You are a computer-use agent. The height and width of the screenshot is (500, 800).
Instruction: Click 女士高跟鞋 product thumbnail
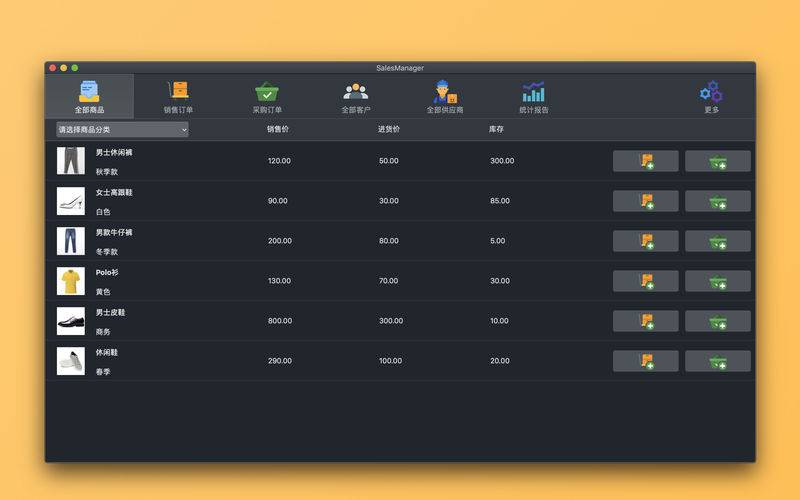tap(71, 201)
